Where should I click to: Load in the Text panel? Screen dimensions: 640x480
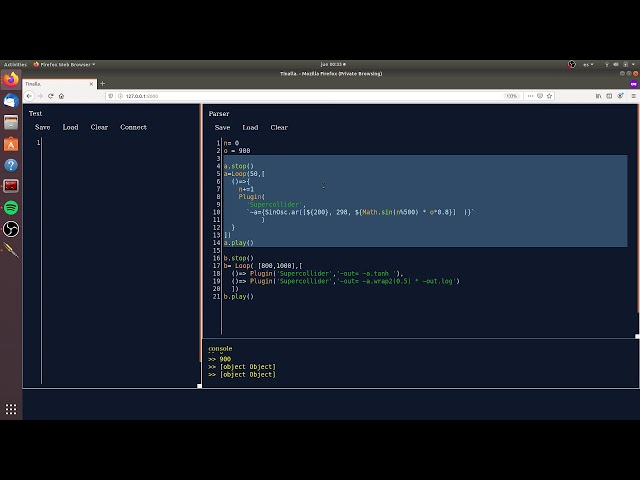[x=70, y=127]
